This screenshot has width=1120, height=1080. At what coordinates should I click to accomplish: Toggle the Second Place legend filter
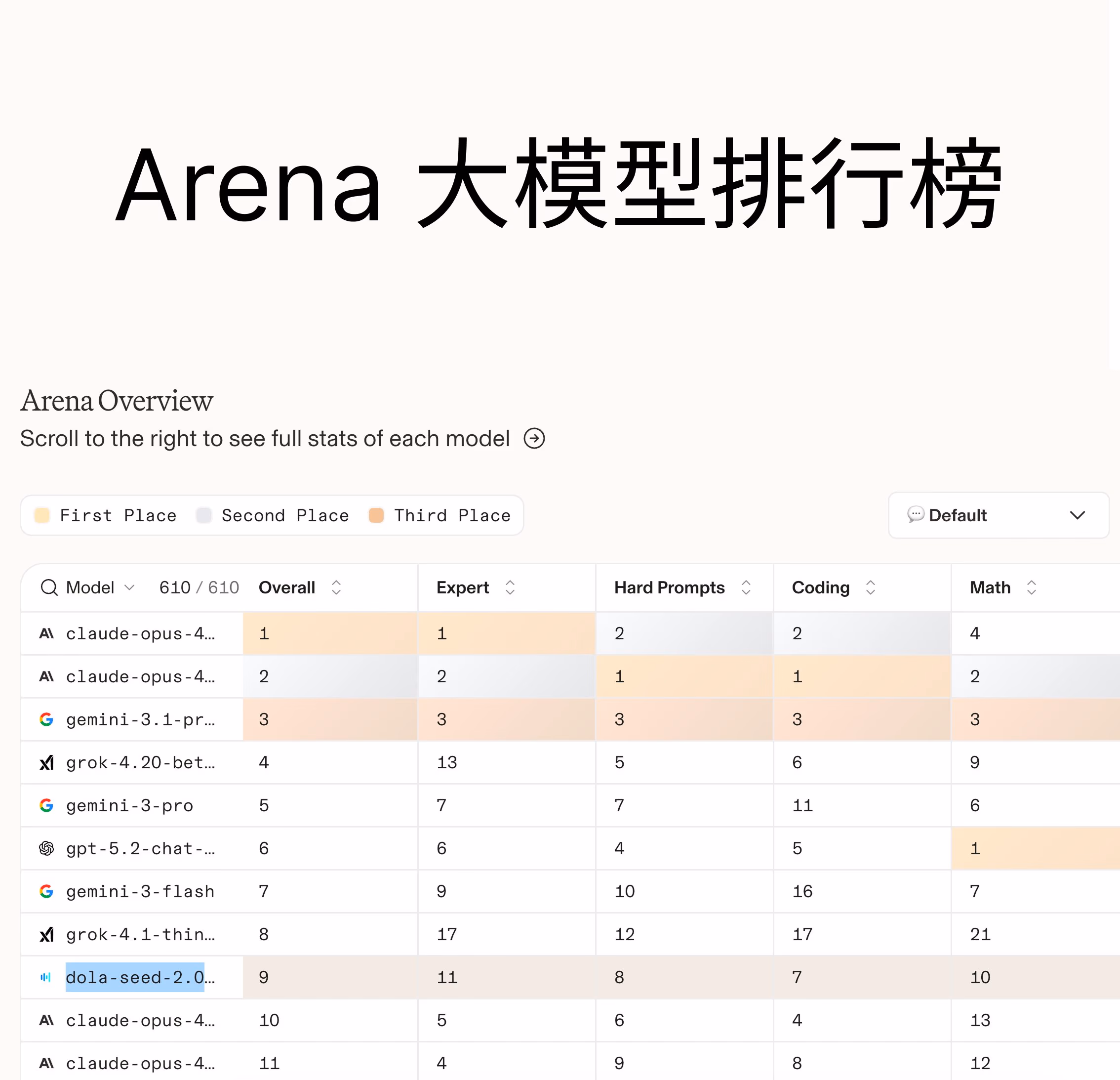pyautogui.click(x=274, y=515)
